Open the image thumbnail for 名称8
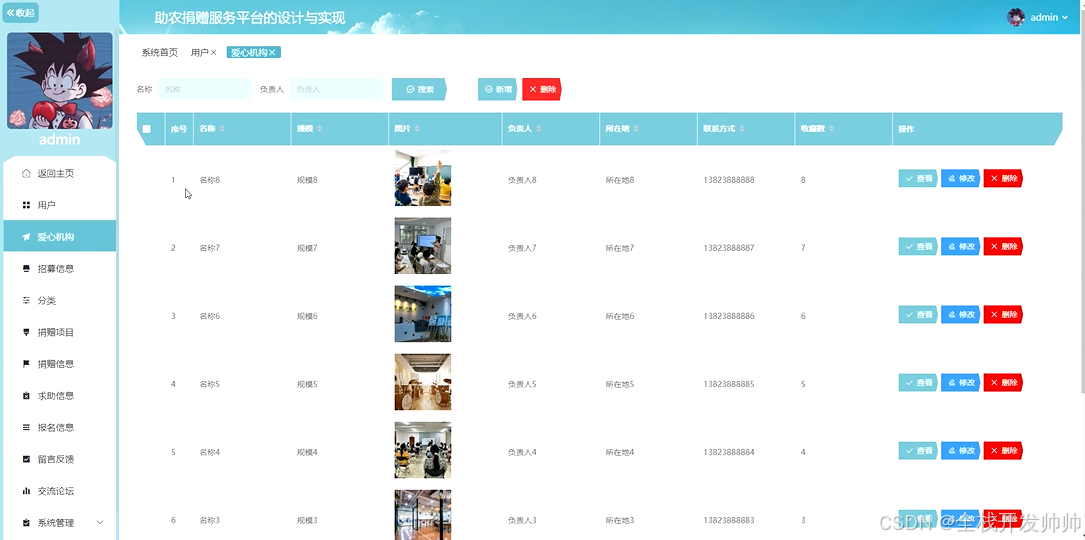Image resolution: width=1085 pixels, height=540 pixels. click(423, 178)
